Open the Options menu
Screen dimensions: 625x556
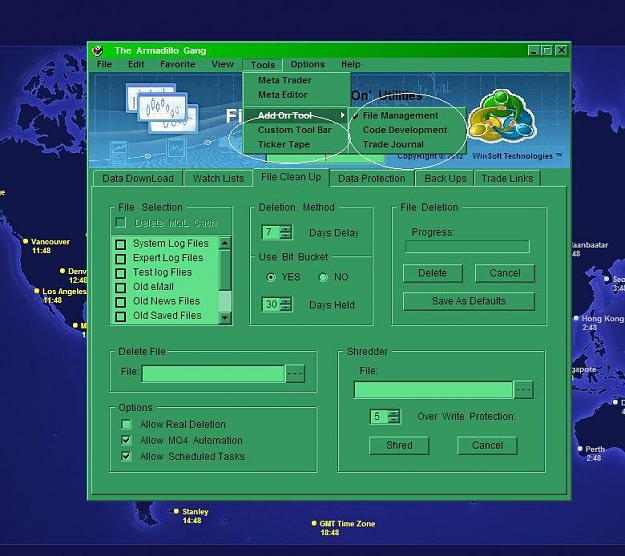tap(307, 64)
